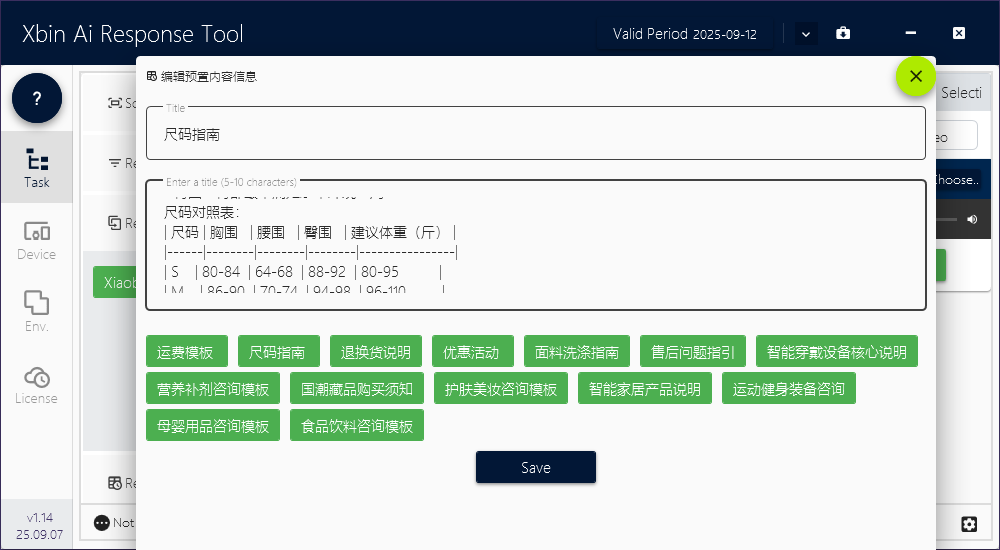Screen dimensions: 1000x550
Task: Click the speaker volume icon
Action: point(972,219)
